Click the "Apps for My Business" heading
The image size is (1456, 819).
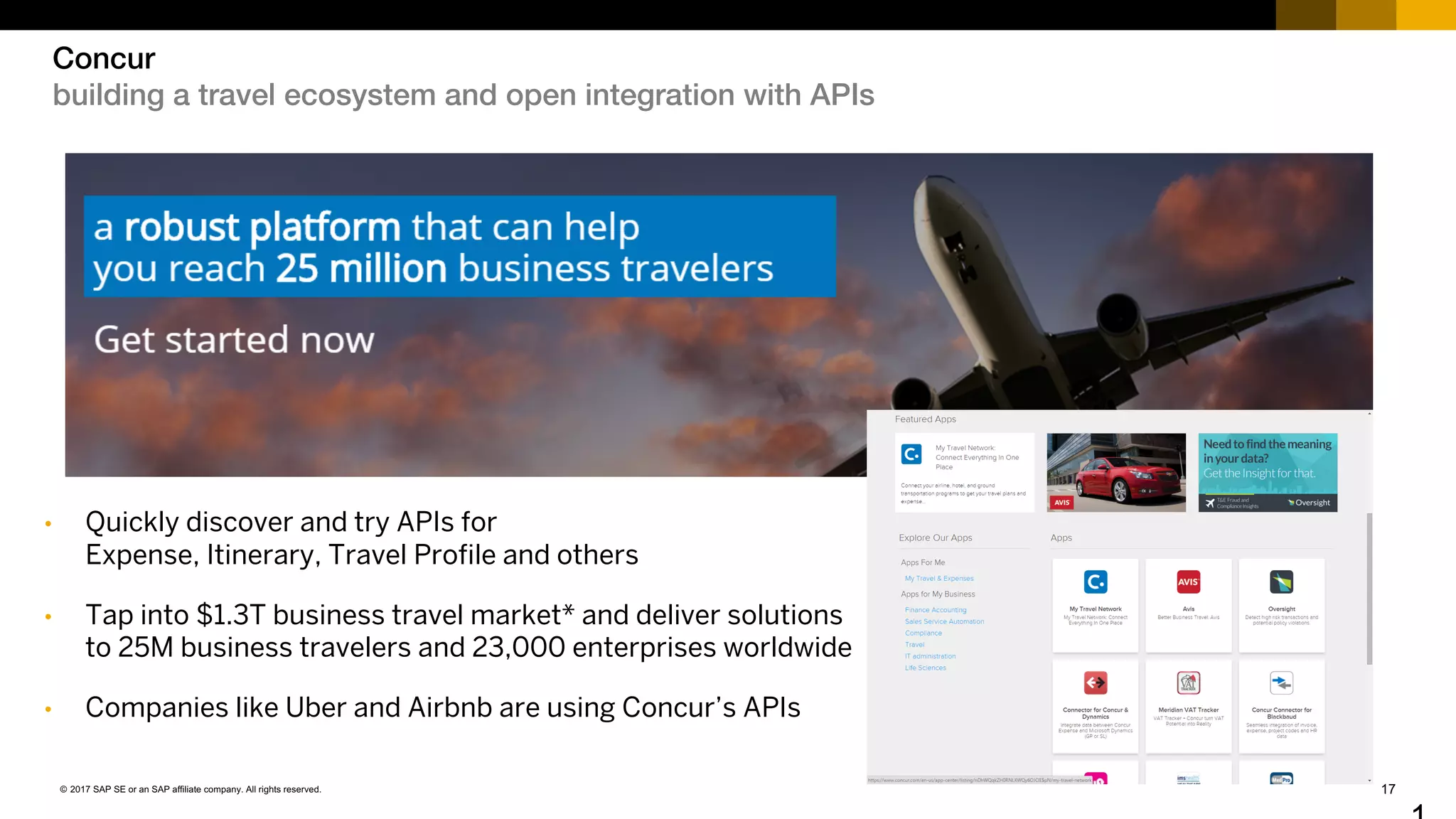click(938, 594)
